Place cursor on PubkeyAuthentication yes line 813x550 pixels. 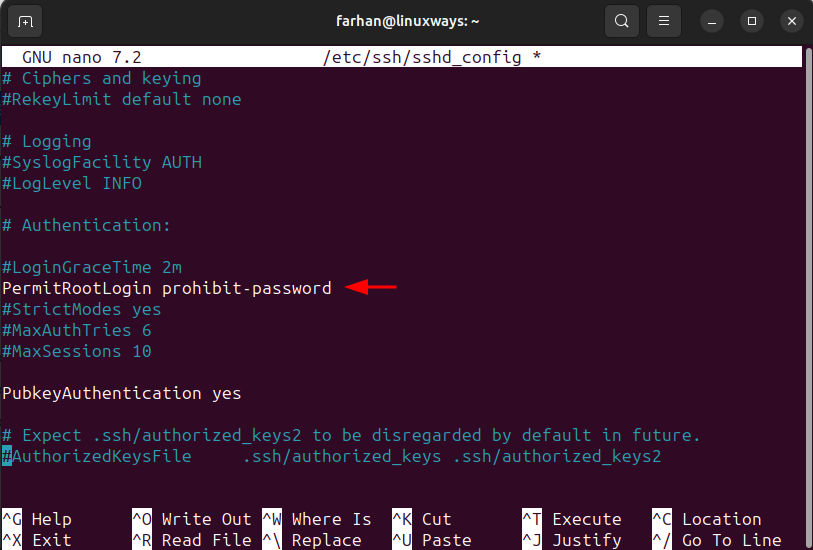(121, 393)
